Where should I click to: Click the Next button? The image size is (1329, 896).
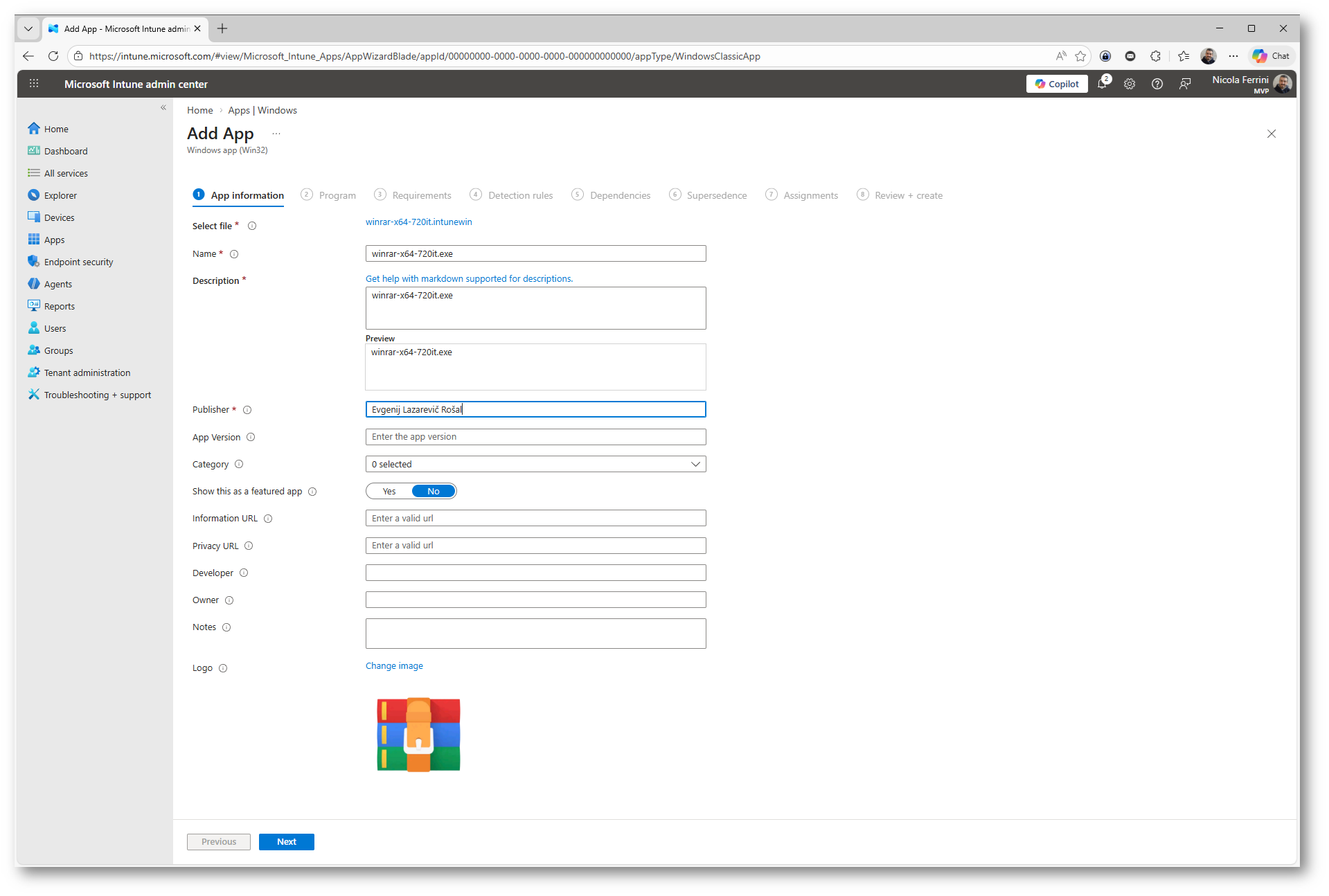[286, 842]
